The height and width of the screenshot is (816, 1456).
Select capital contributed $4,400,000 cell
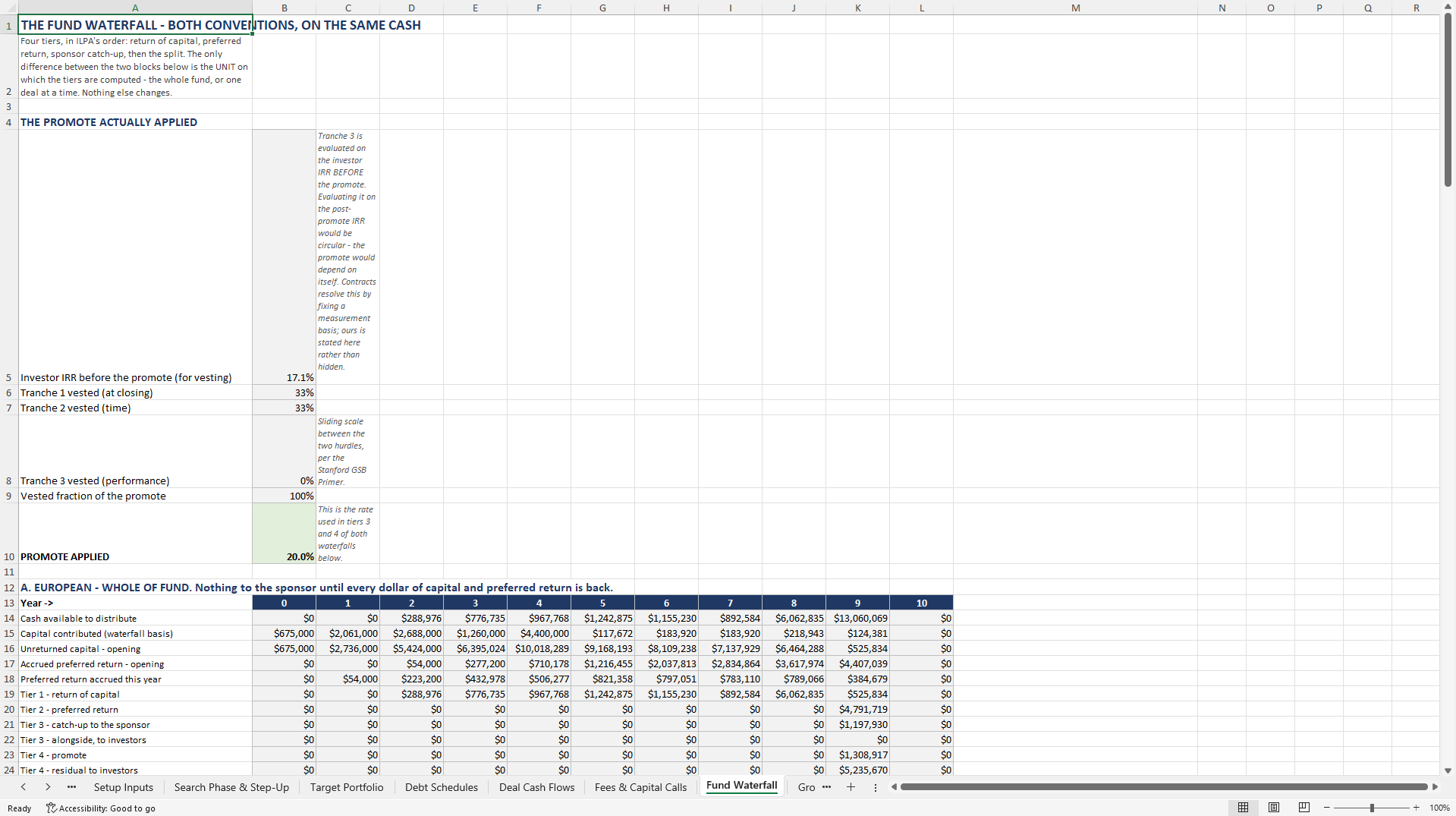coord(539,633)
